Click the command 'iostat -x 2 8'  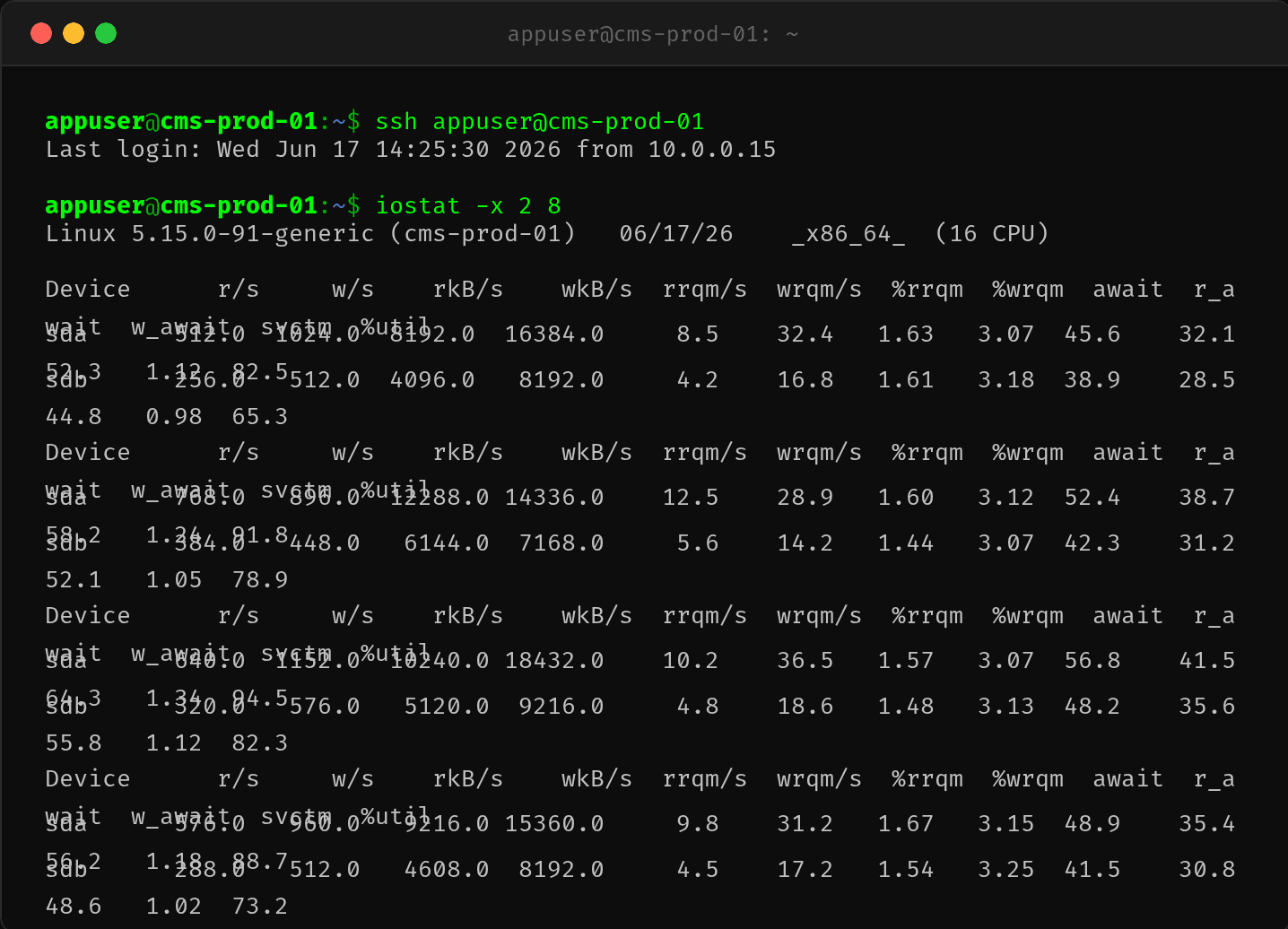tap(468, 205)
